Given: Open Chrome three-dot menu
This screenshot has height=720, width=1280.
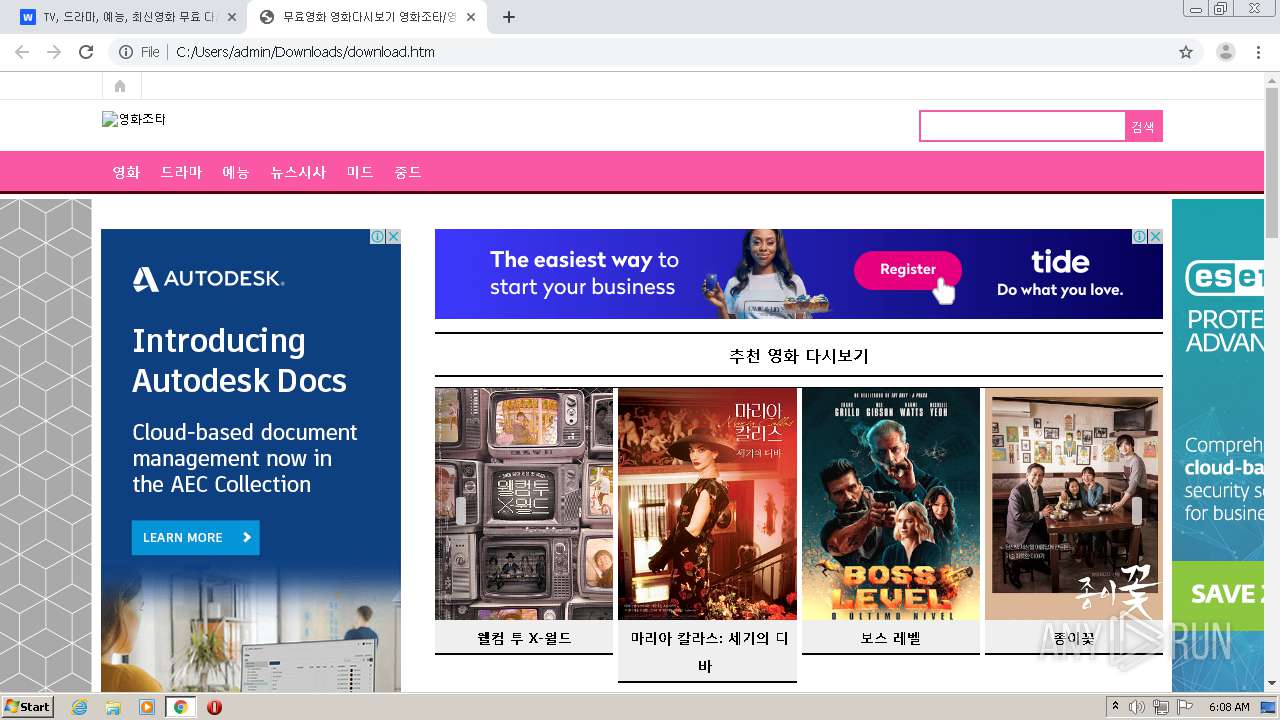Looking at the screenshot, I should [1258, 52].
